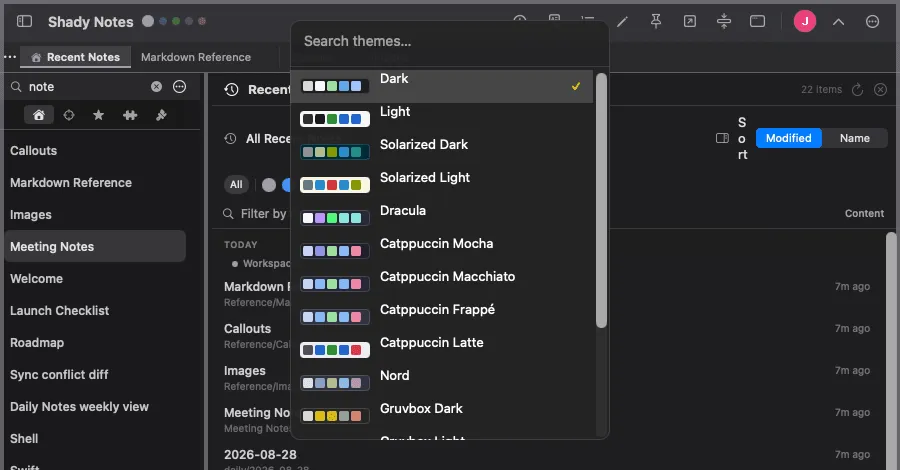Click the 22 items count label
The image size is (900, 470).
tap(821, 90)
